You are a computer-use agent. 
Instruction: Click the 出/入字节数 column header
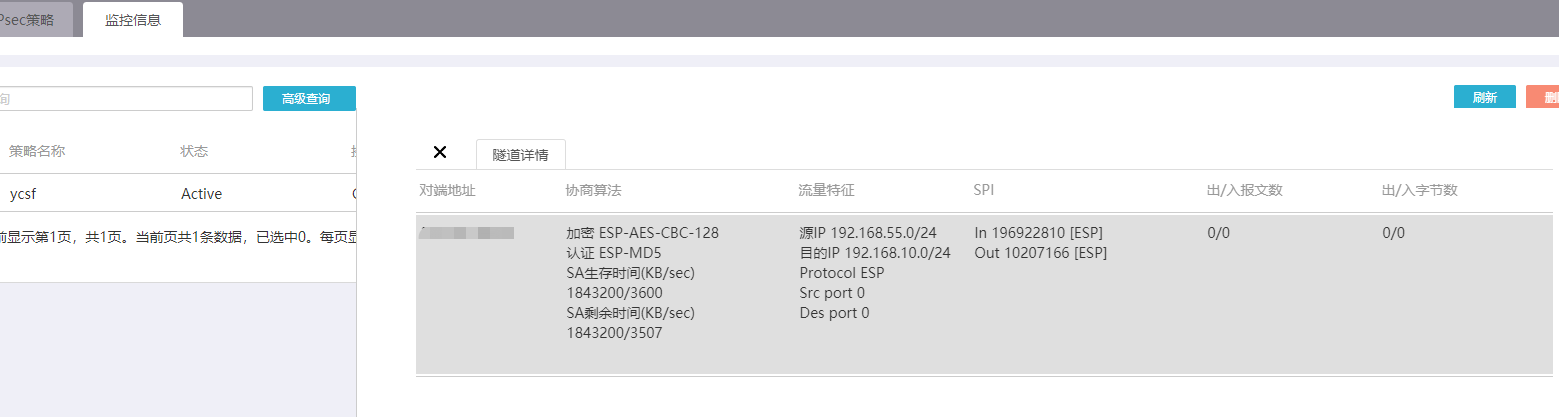click(1413, 190)
